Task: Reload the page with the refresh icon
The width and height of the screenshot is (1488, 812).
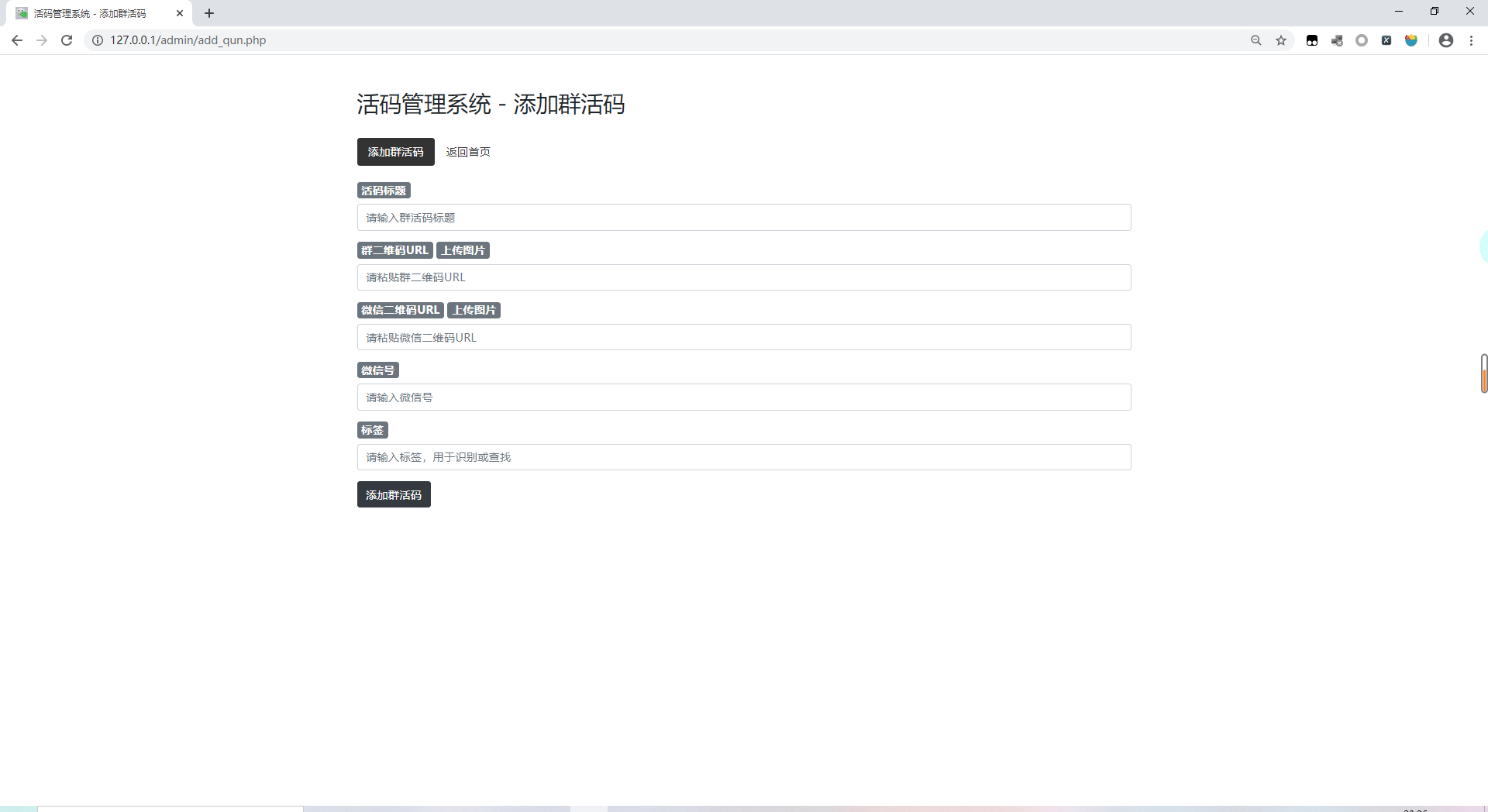Action: tap(67, 40)
